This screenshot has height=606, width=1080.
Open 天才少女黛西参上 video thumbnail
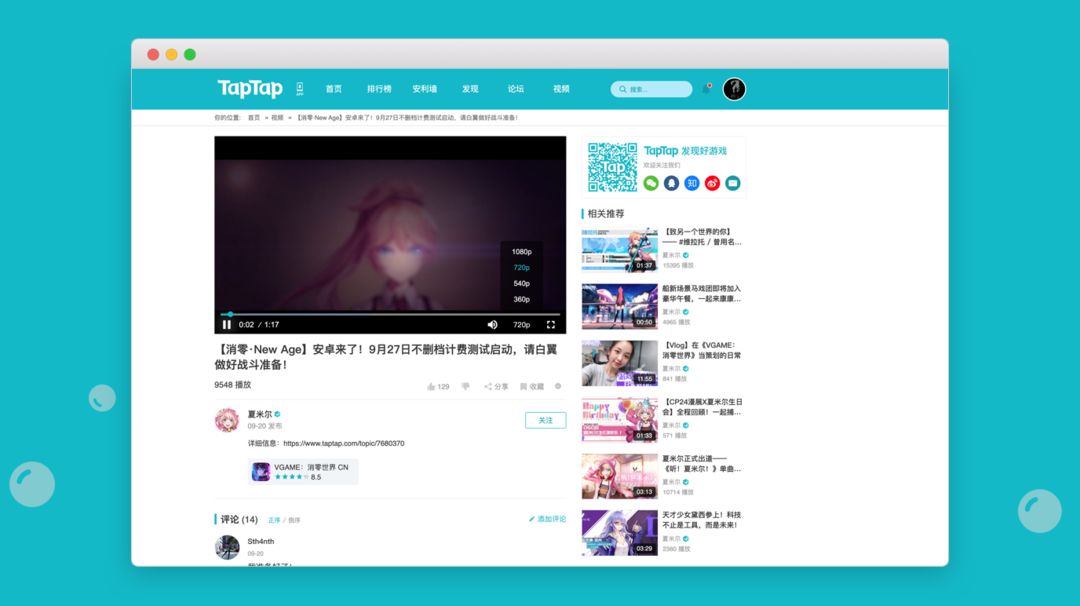(619, 532)
